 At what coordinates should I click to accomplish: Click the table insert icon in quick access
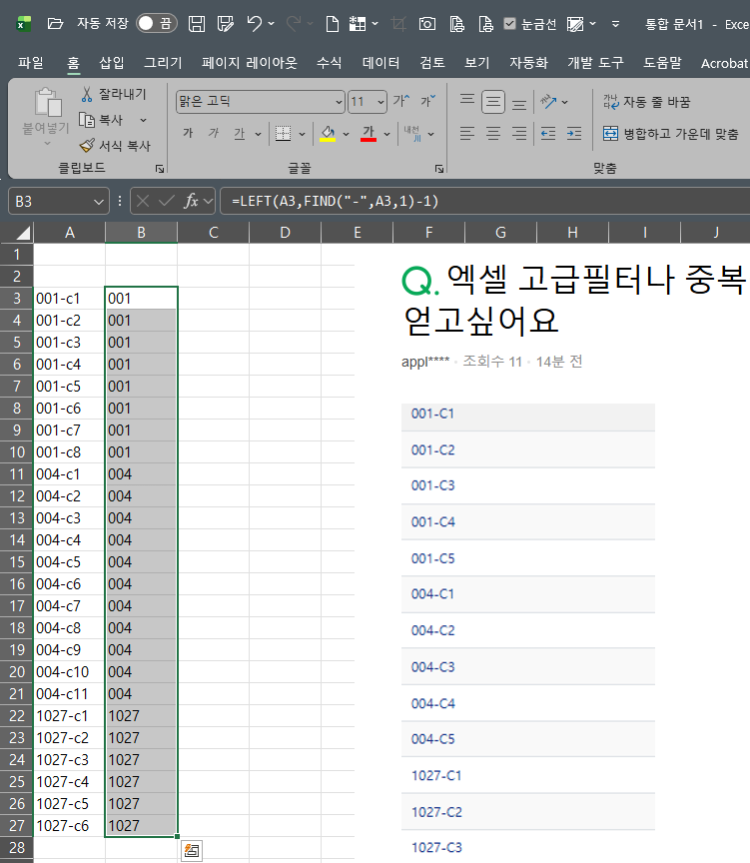click(x=357, y=24)
